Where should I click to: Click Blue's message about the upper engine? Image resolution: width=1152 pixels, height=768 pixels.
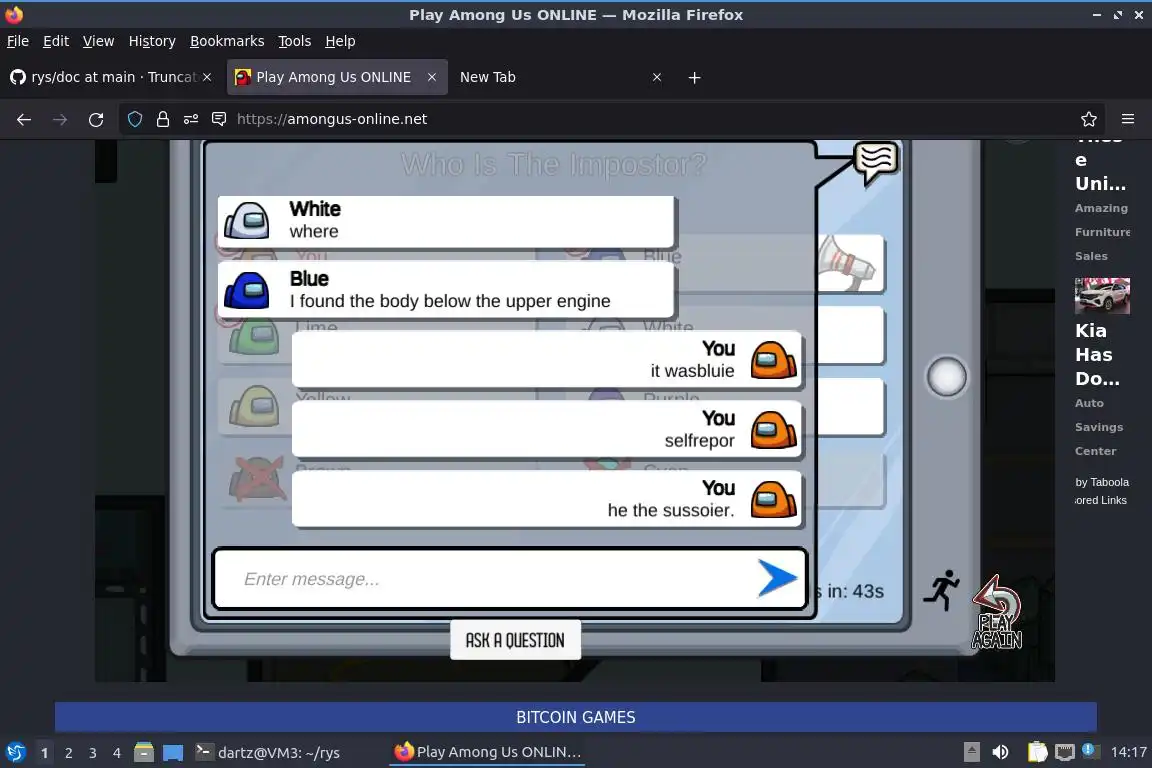(x=446, y=290)
